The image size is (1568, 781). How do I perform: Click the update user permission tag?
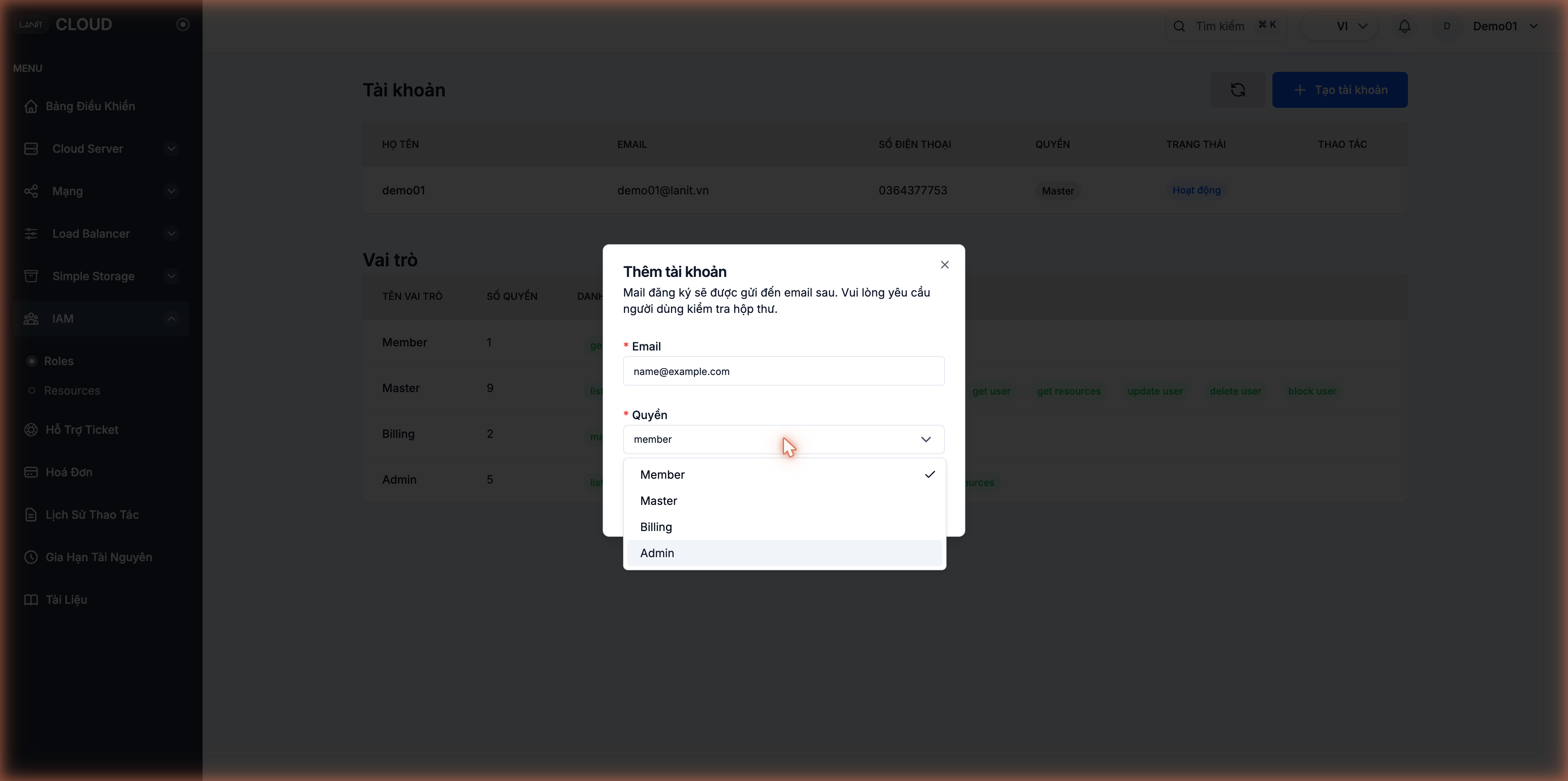tap(1155, 391)
